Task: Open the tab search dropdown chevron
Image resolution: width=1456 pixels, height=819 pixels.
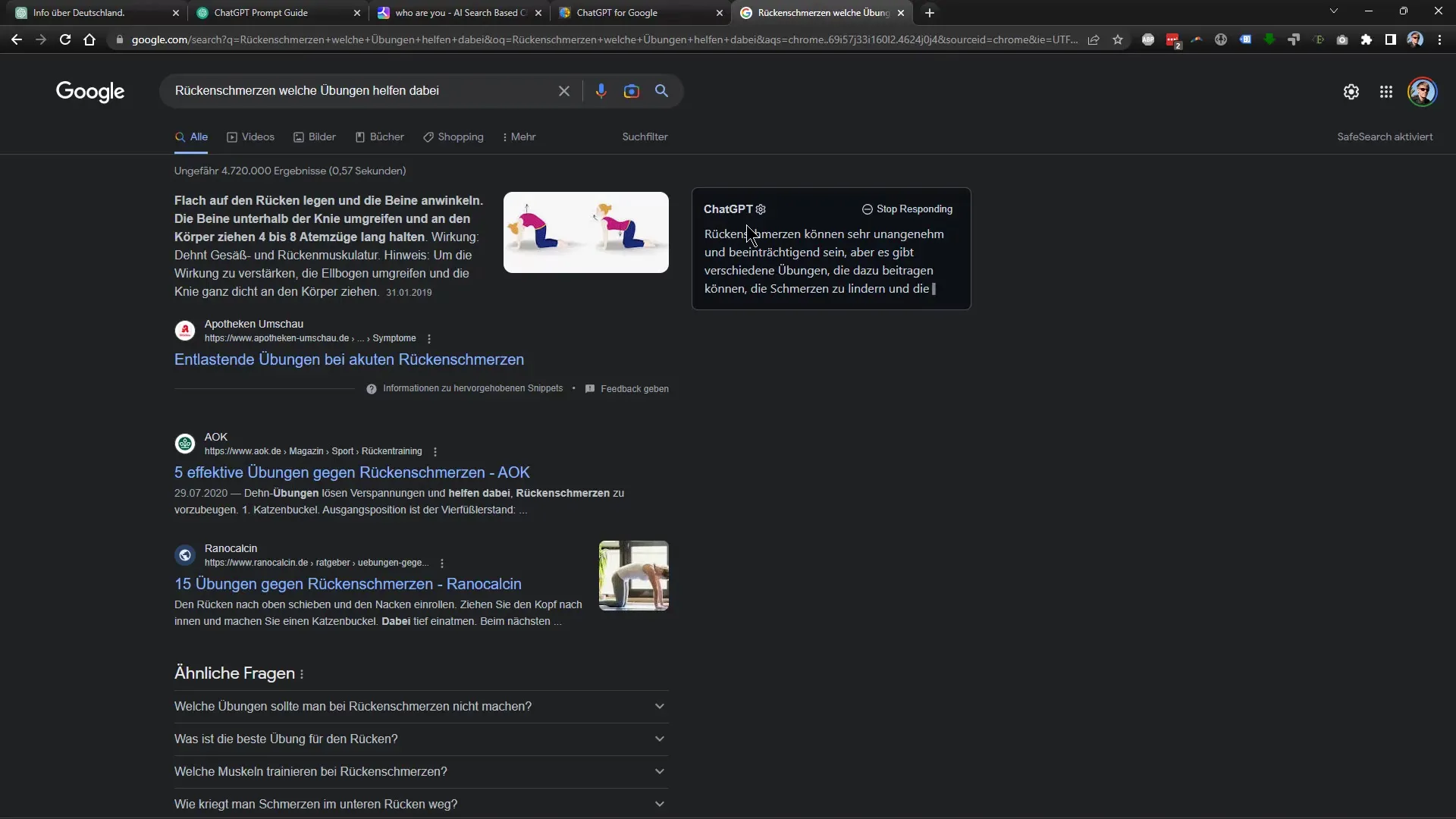Action: 1334,11
